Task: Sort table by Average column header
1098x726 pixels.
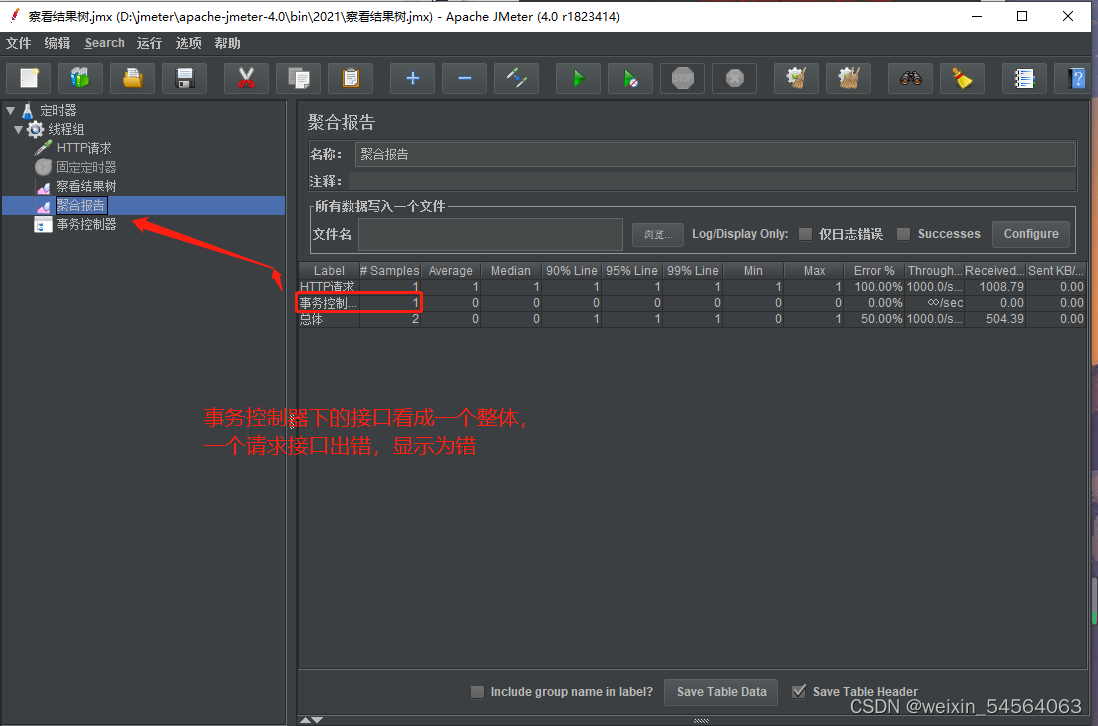Action: pyautogui.click(x=450, y=271)
